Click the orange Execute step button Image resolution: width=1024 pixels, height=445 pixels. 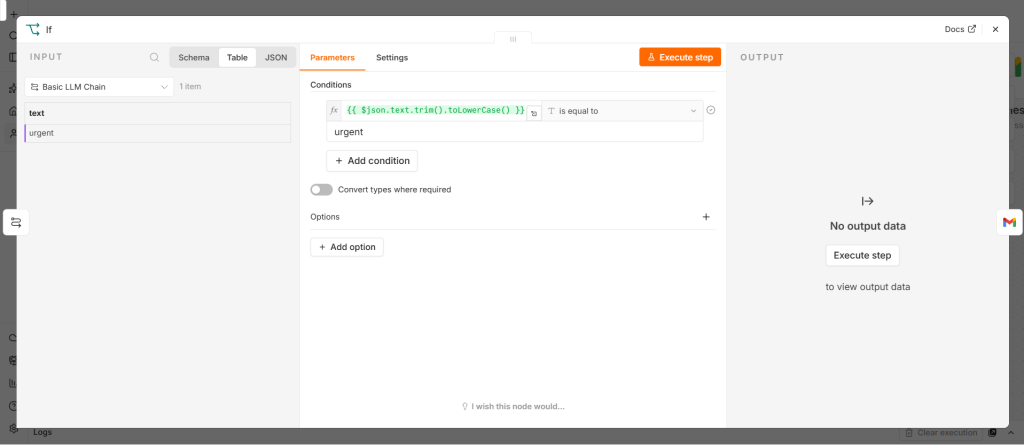coord(680,57)
